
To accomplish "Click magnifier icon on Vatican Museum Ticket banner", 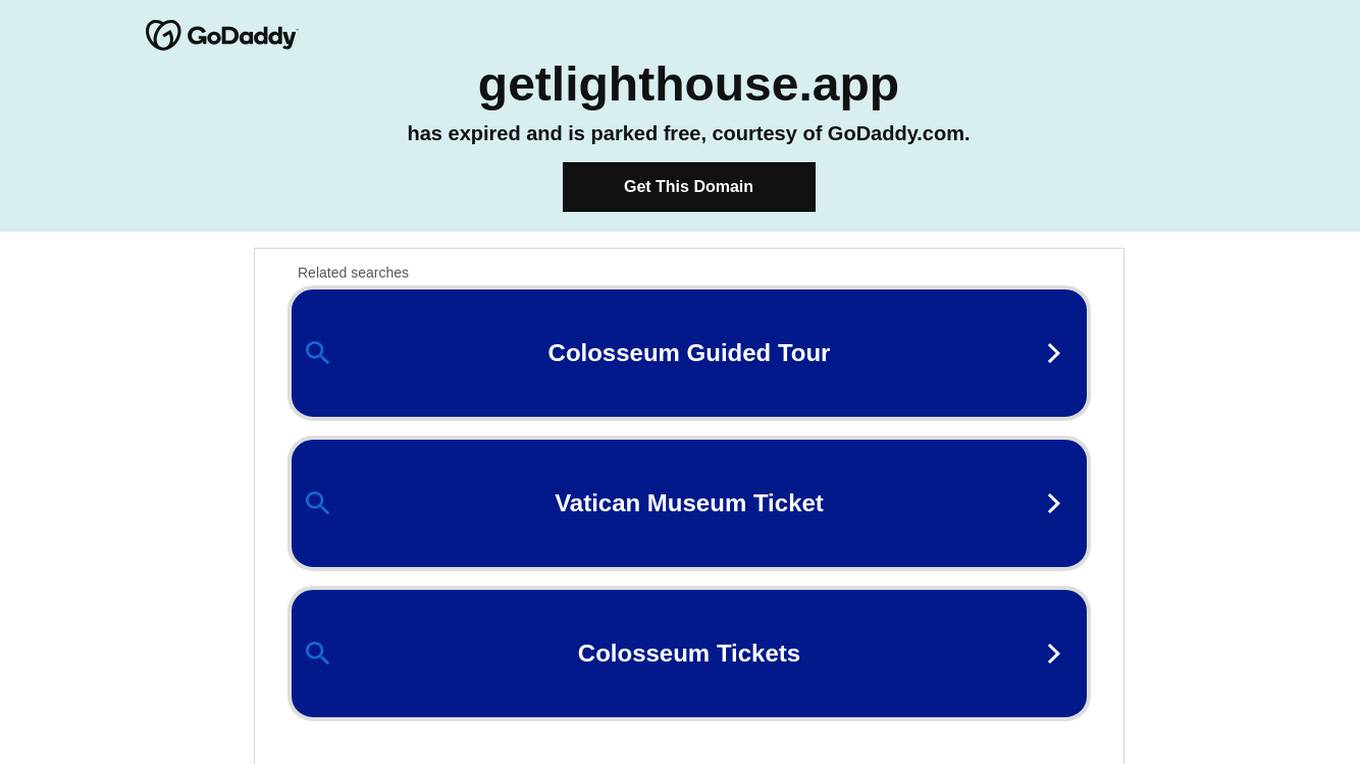I will 318,503.
